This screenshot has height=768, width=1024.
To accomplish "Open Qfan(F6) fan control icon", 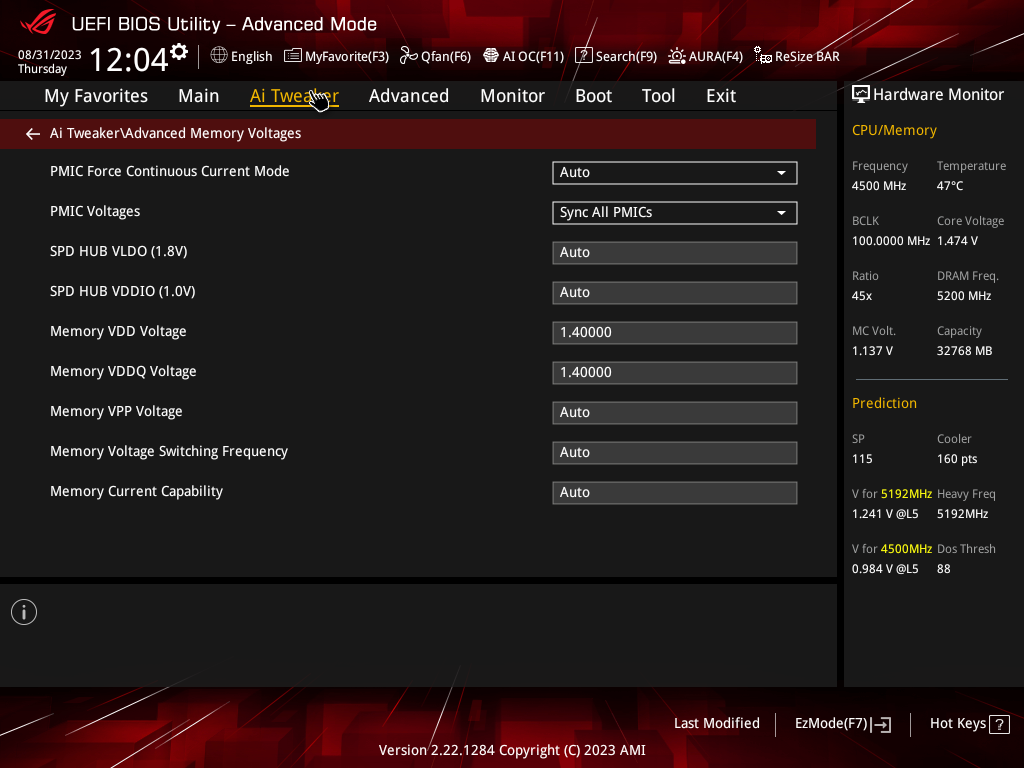I will coord(409,56).
